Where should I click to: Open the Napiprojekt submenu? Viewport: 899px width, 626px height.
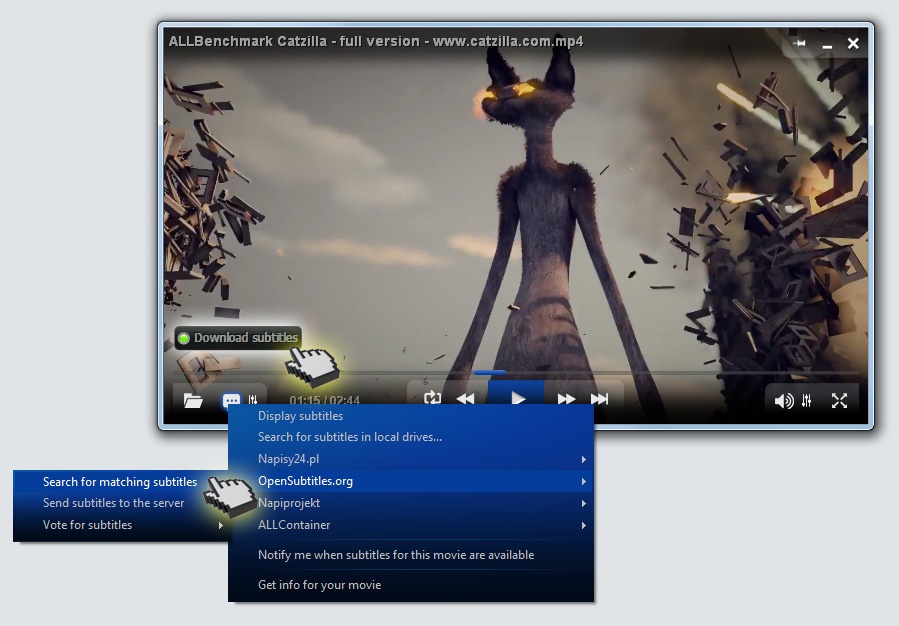(x=411, y=503)
